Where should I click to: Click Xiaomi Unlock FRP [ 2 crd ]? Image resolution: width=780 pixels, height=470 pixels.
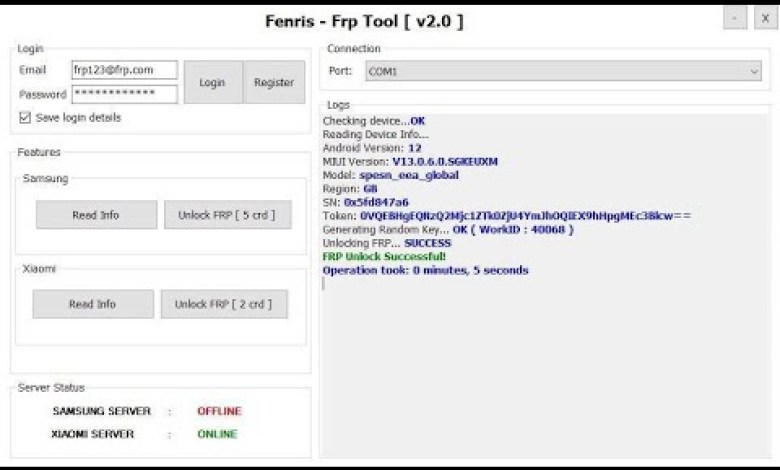click(x=224, y=304)
